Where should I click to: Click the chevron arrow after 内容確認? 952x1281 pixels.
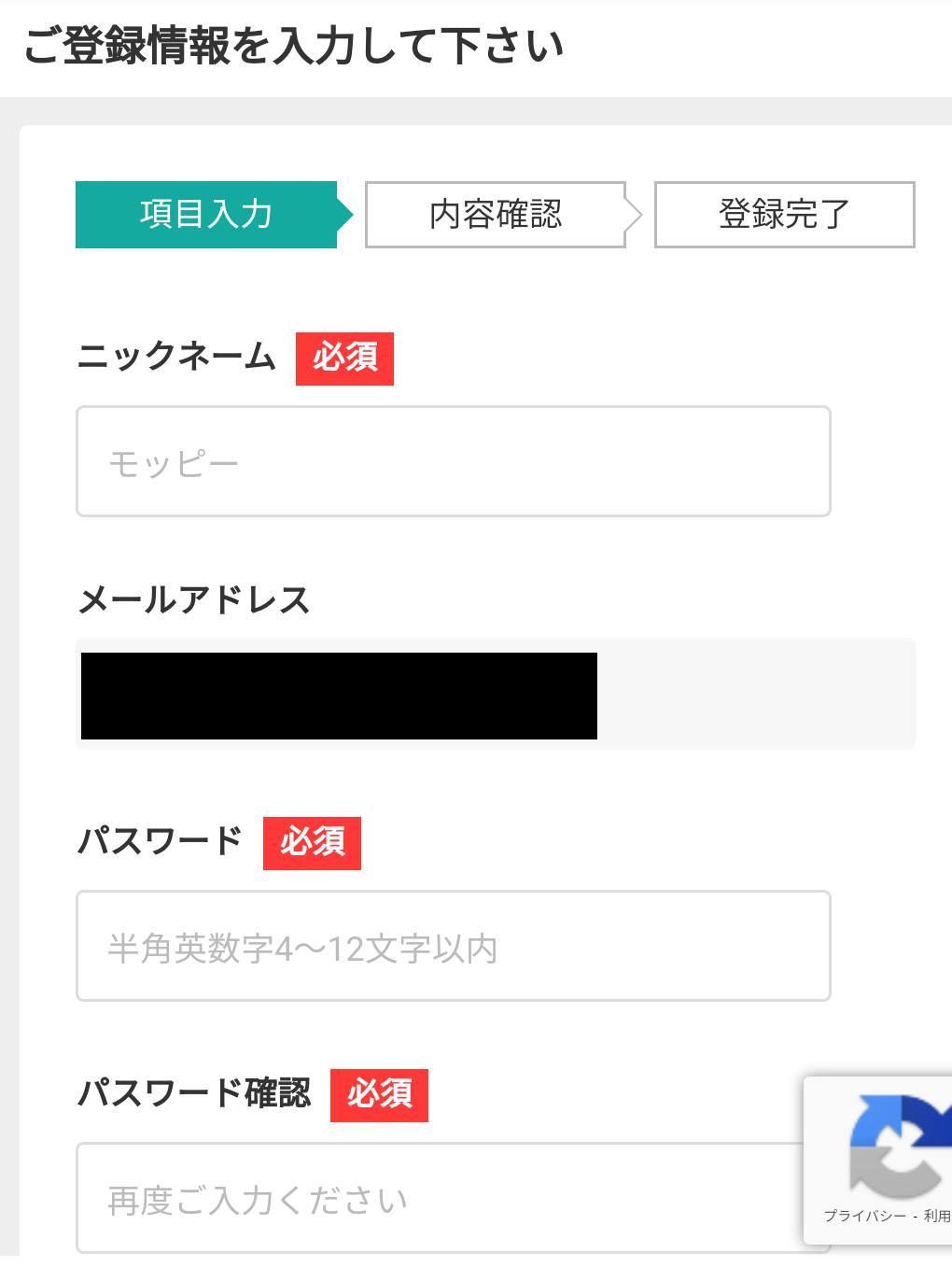pyautogui.click(x=635, y=215)
